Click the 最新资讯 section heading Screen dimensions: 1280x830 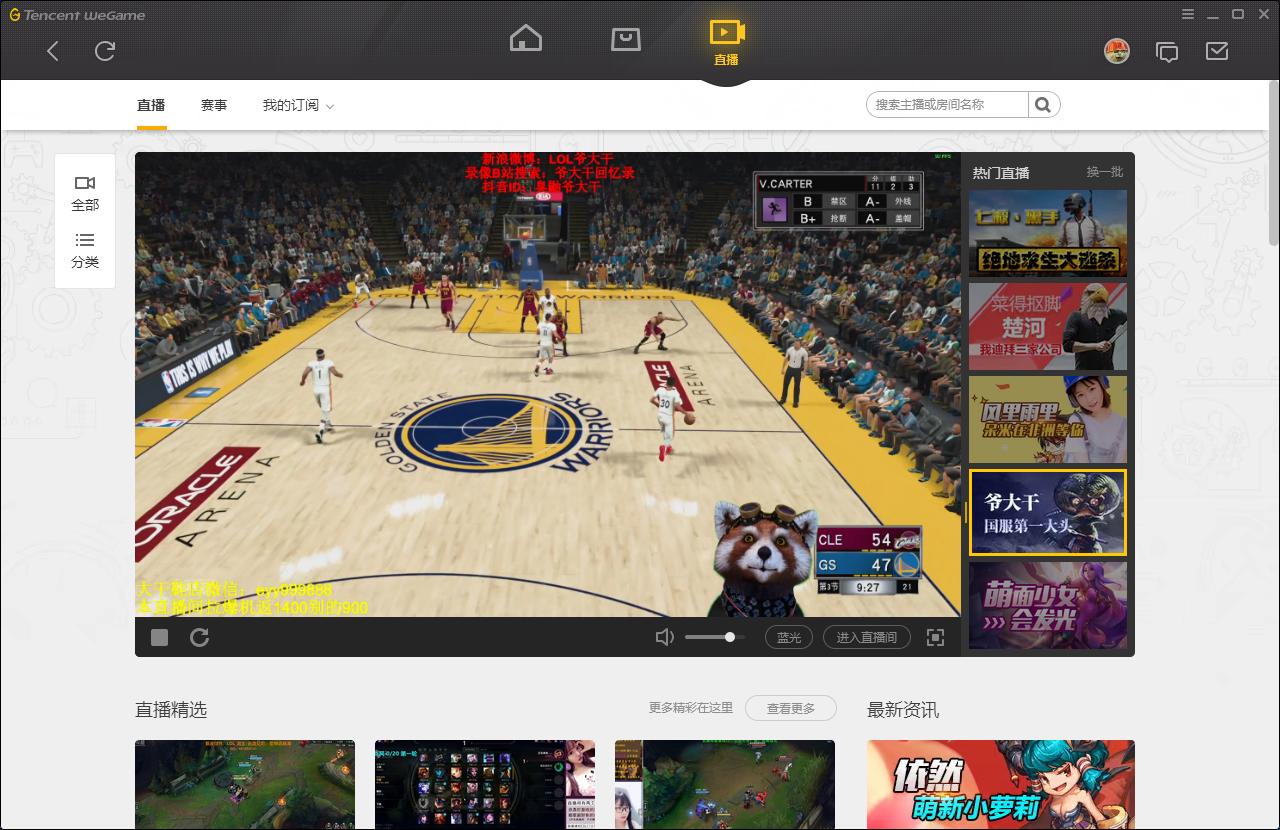pyautogui.click(x=903, y=709)
